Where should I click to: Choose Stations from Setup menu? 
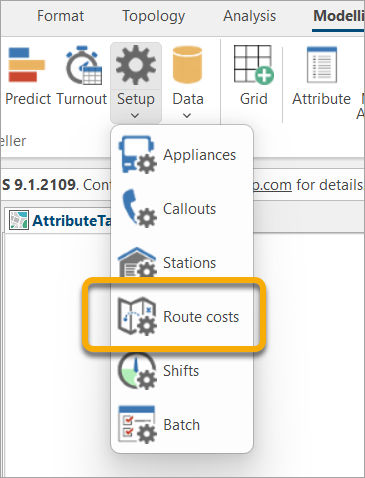pos(182,262)
